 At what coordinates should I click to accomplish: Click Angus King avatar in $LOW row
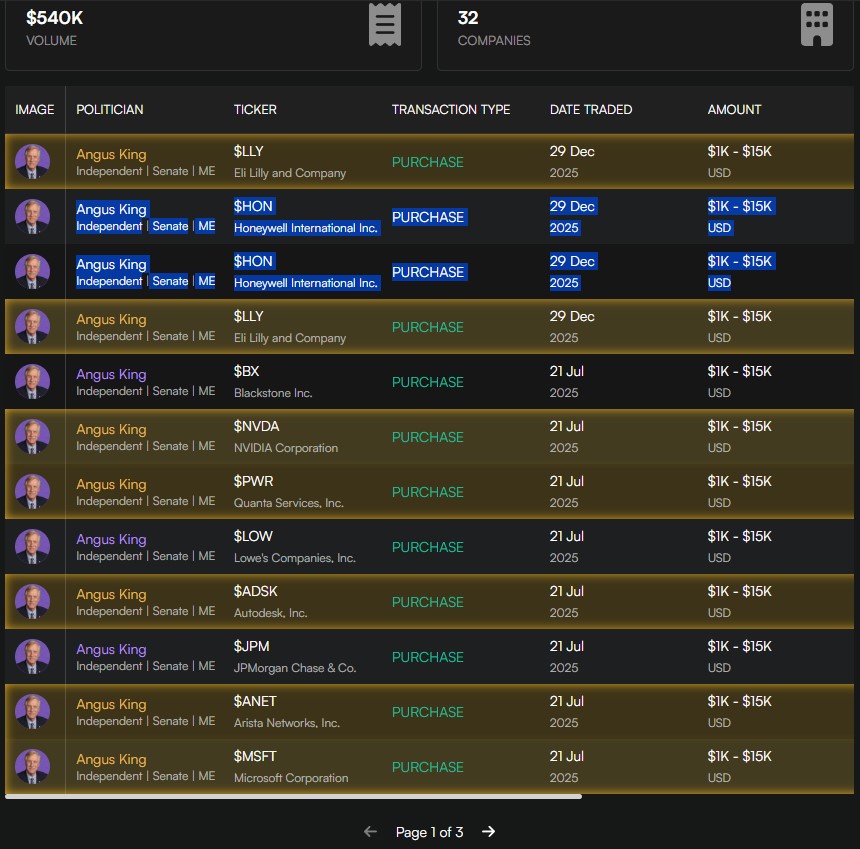pyautogui.click(x=32, y=546)
